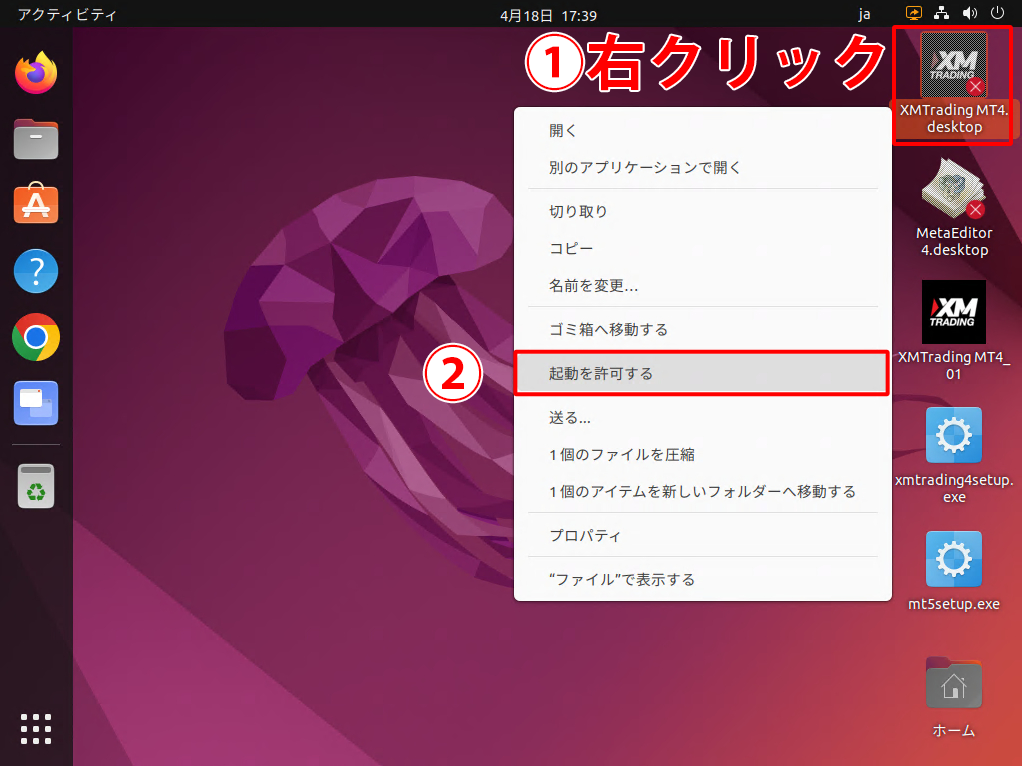Open the Trash icon in dock
Screen dimensions: 1022x766
(36, 487)
